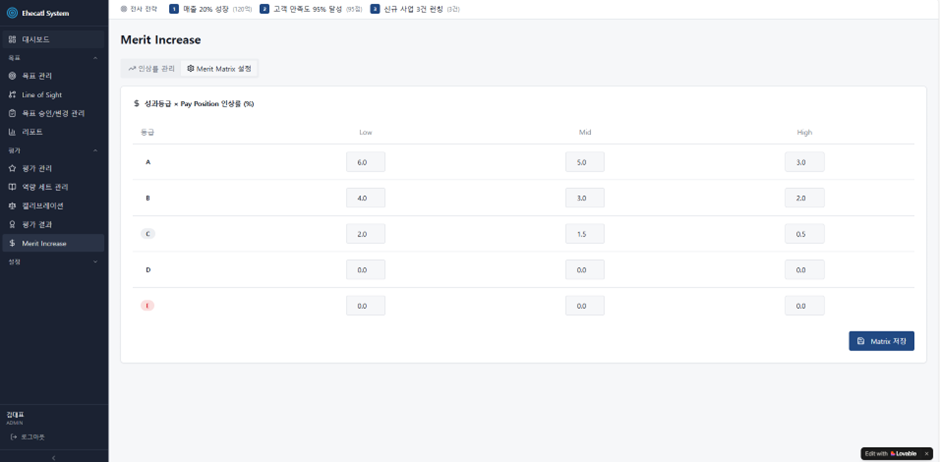Click the Merit Increase dollar icon in sidebar
The width and height of the screenshot is (940, 462).
12,243
